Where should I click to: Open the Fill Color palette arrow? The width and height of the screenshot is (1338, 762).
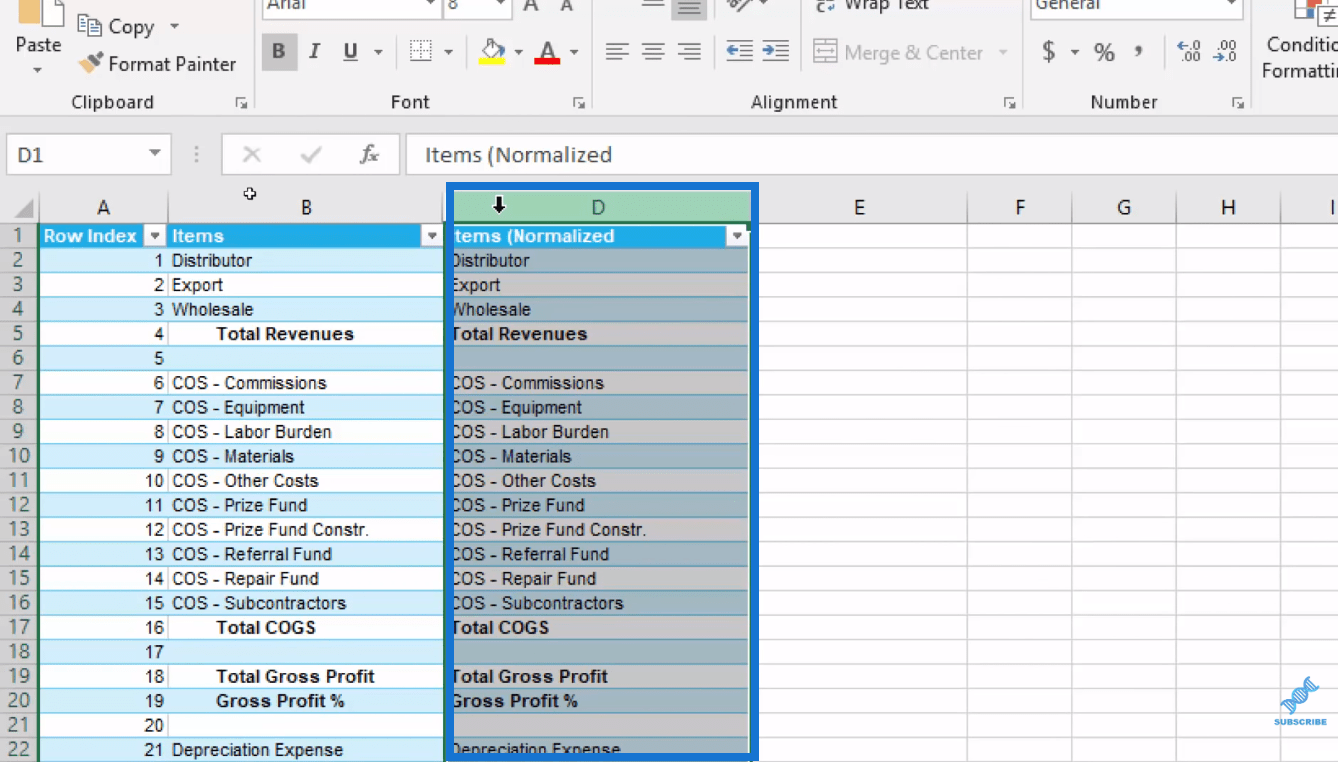pyautogui.click(x=518, y=52)
